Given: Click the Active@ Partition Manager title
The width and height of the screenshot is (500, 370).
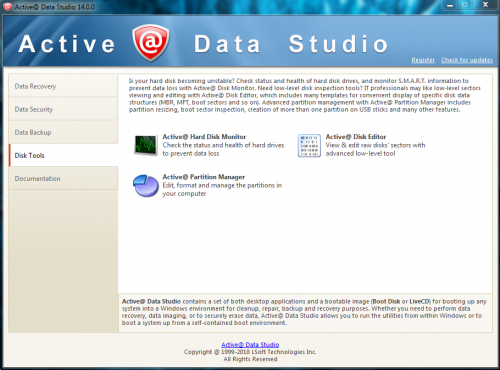Looking at the screenshot, I should click(204, 177).
